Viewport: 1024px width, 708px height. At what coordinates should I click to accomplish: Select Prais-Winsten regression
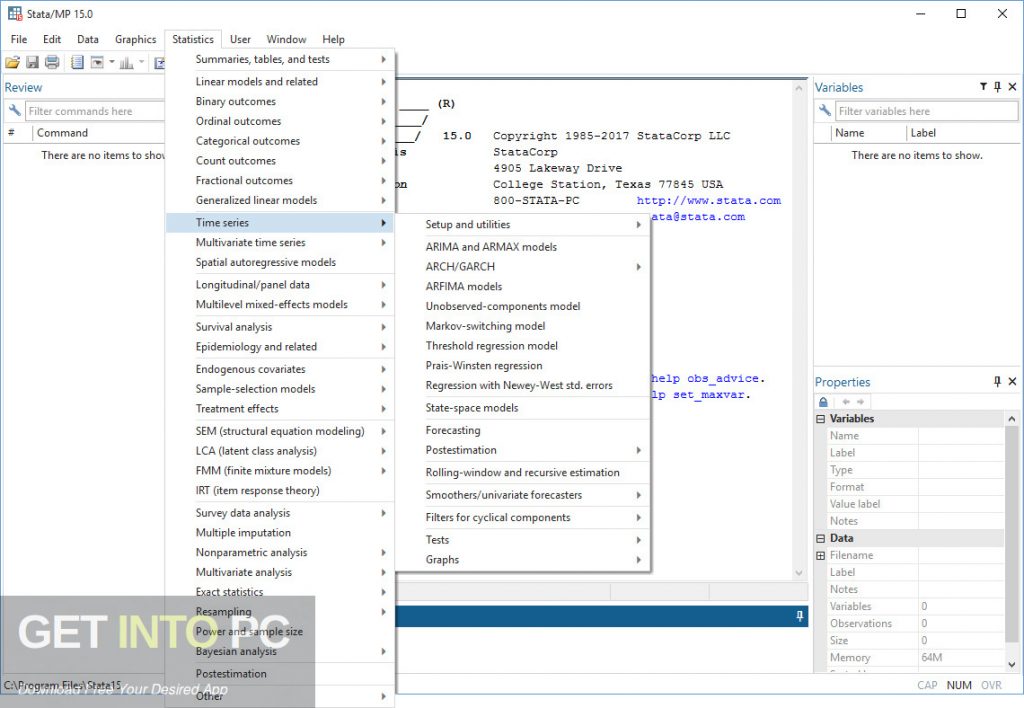(x=523, y=366)
